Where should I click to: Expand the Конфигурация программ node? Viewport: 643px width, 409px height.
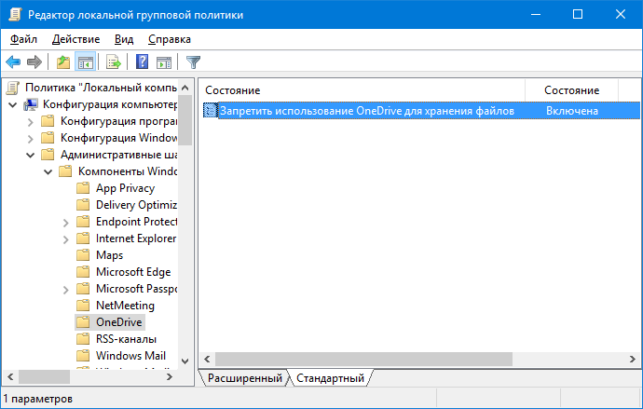(30, 122)
